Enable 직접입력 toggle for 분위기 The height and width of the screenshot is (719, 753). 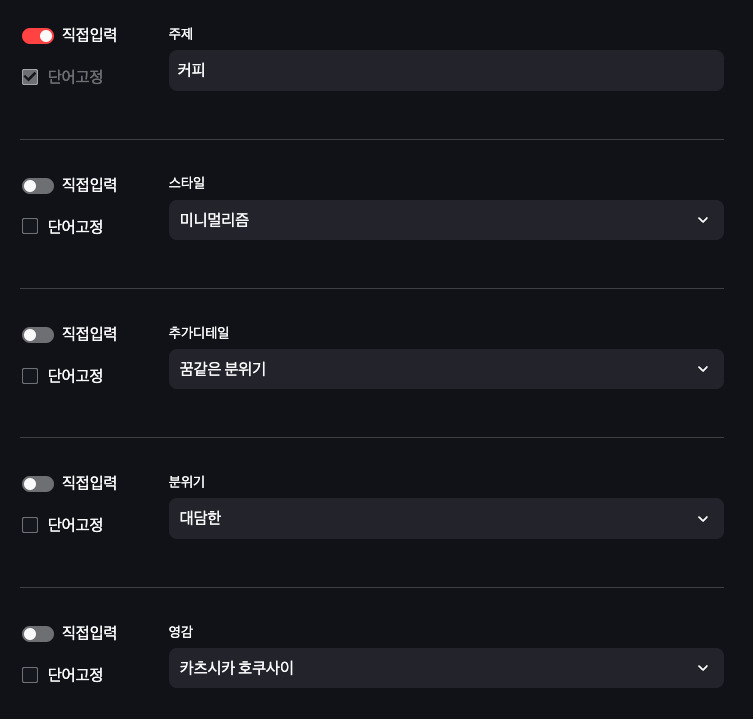pos(38,484)
